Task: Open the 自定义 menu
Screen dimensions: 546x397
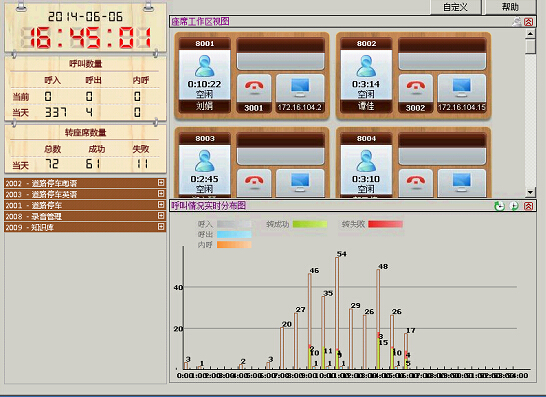Action: [x=455, y=7]
